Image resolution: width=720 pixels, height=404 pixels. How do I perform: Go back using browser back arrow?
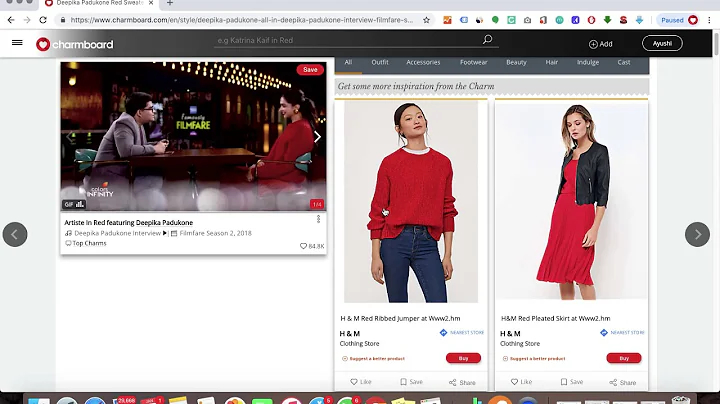pyautogui.click(x=11, y=20)
